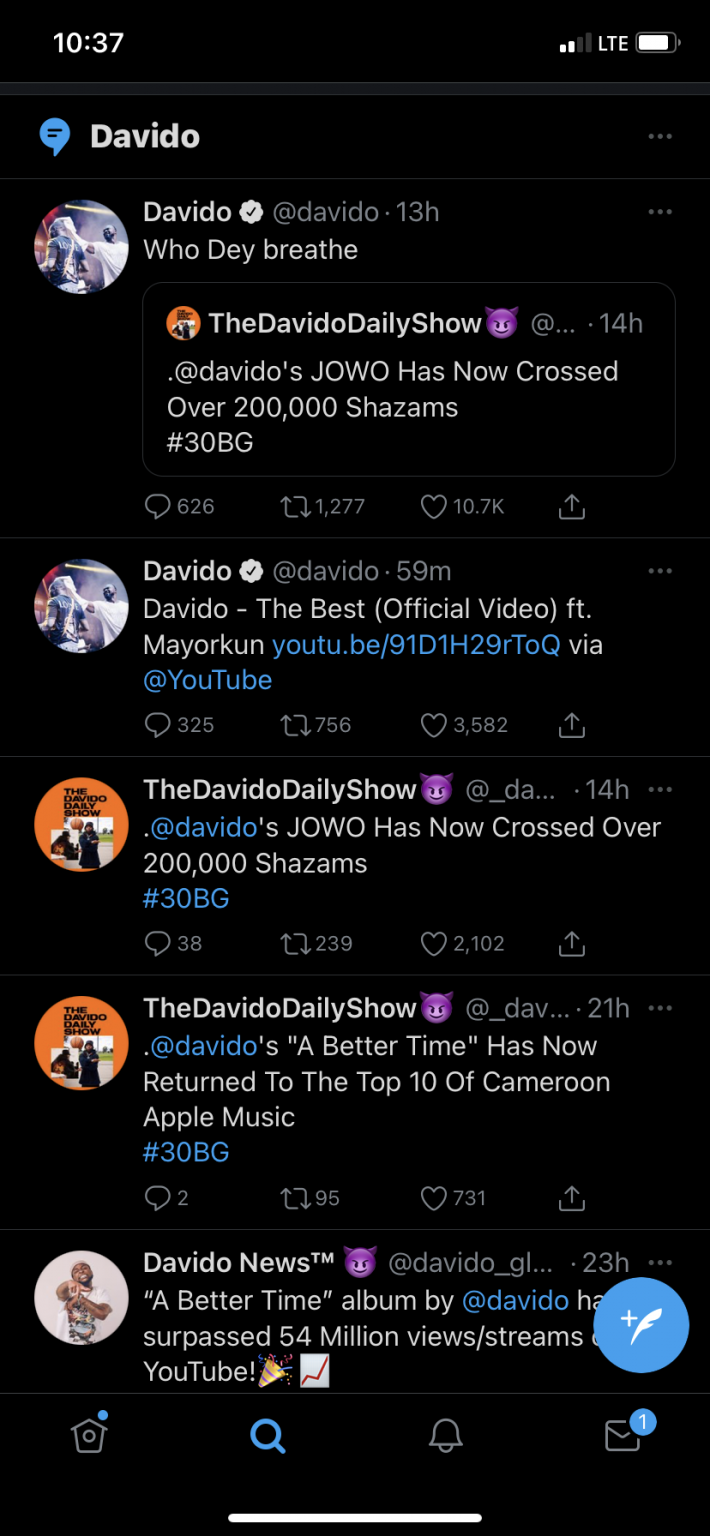Screen dimensions: 710x1536
Task: Share the Cameroon Apple Music tweet
Action: point(571,1197)
